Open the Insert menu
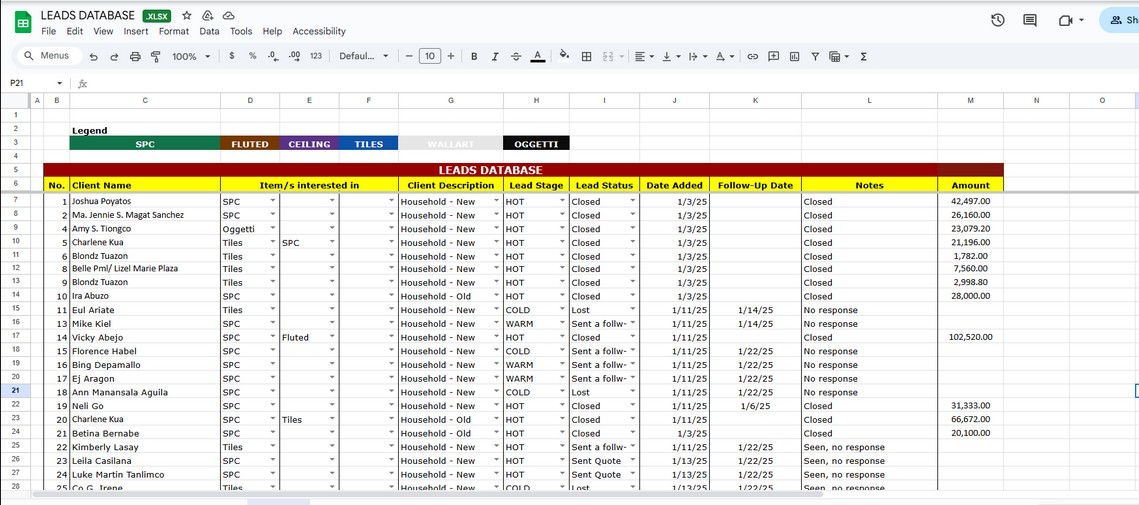Image resolution: width=1139 pixels, height=505 pixels. (136, 31)
